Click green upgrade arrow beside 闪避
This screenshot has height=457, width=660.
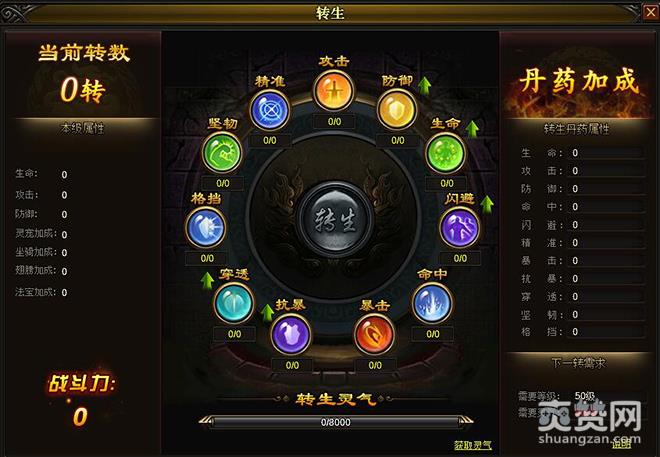click(x=487, y=205)
